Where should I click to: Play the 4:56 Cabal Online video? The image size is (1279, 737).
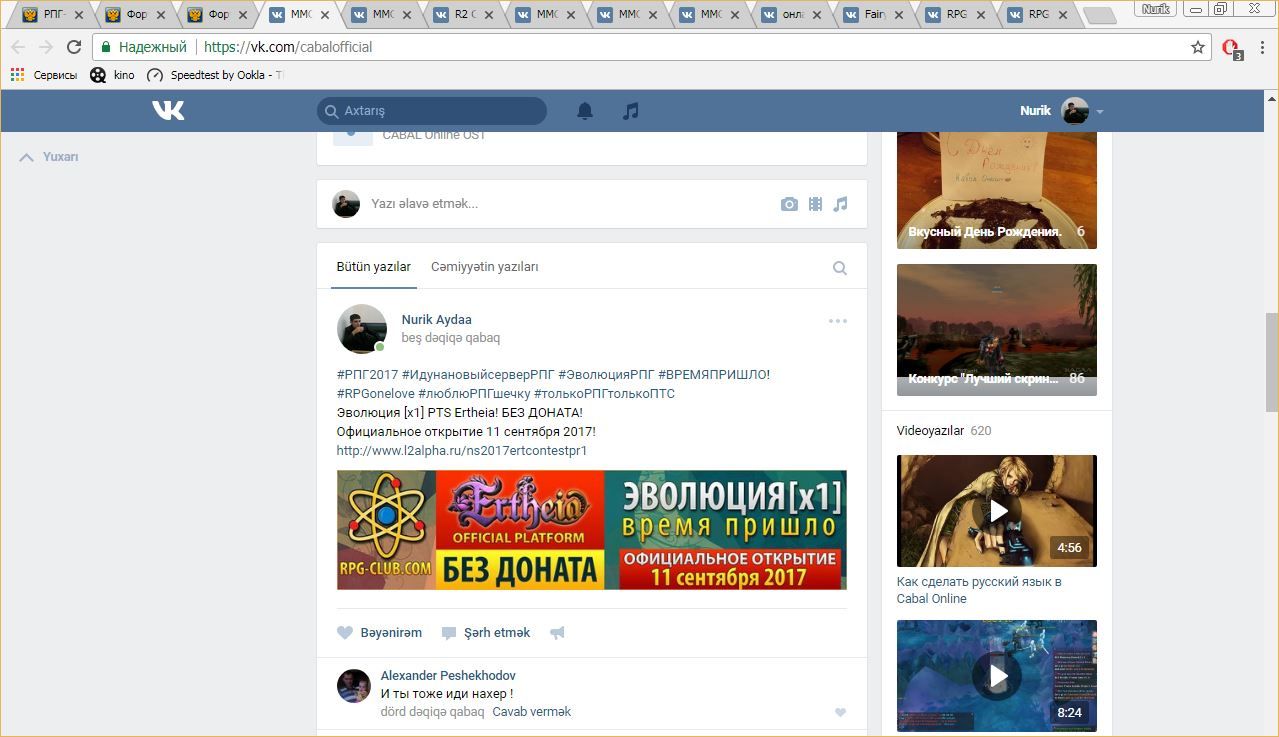click(997, 511)
